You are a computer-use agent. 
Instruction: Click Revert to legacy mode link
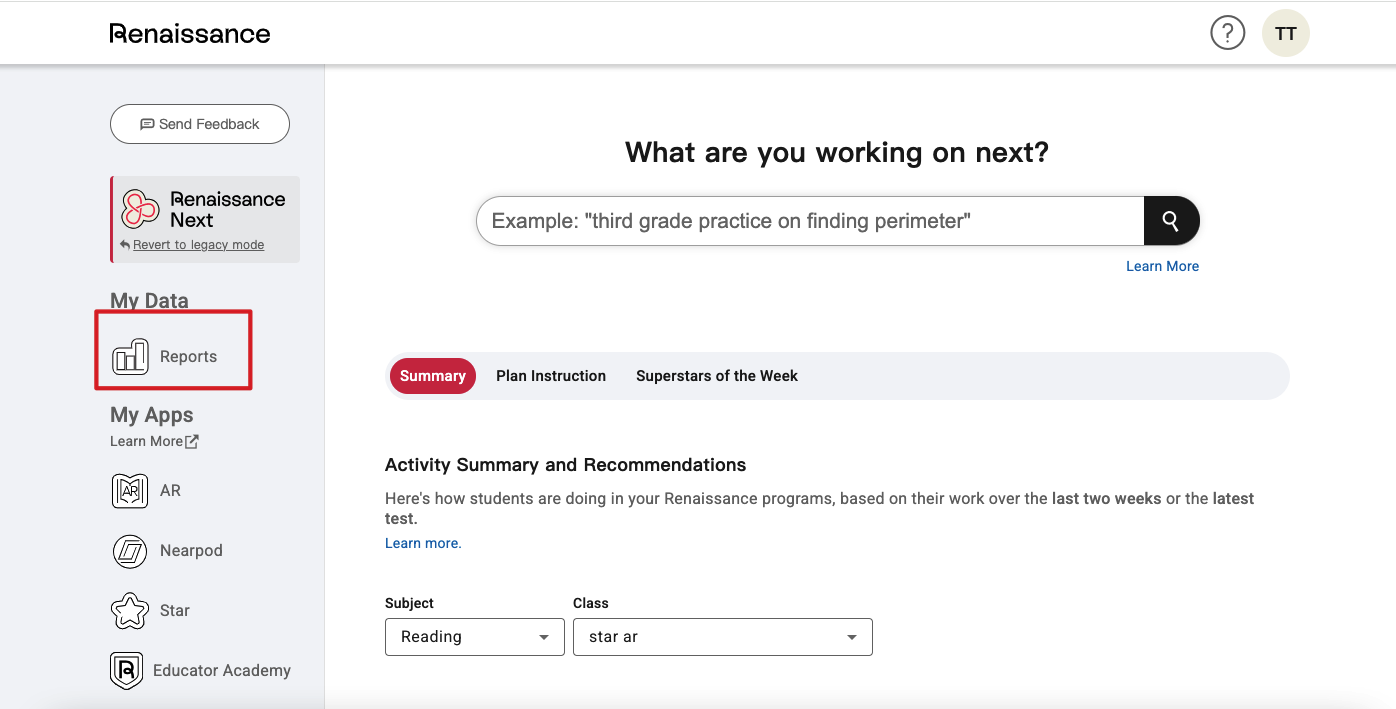tap(198, 245)
